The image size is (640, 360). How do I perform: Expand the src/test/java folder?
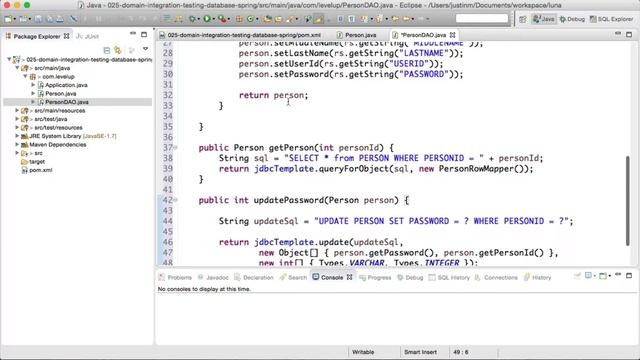[x=17, y=119]
